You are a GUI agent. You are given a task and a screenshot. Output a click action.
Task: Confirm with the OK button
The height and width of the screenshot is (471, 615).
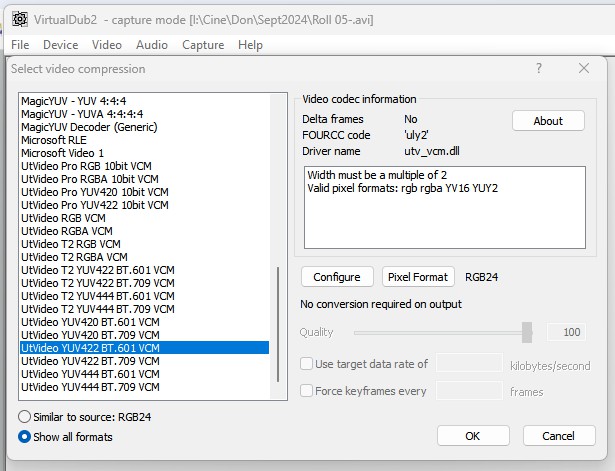[473, 436]
